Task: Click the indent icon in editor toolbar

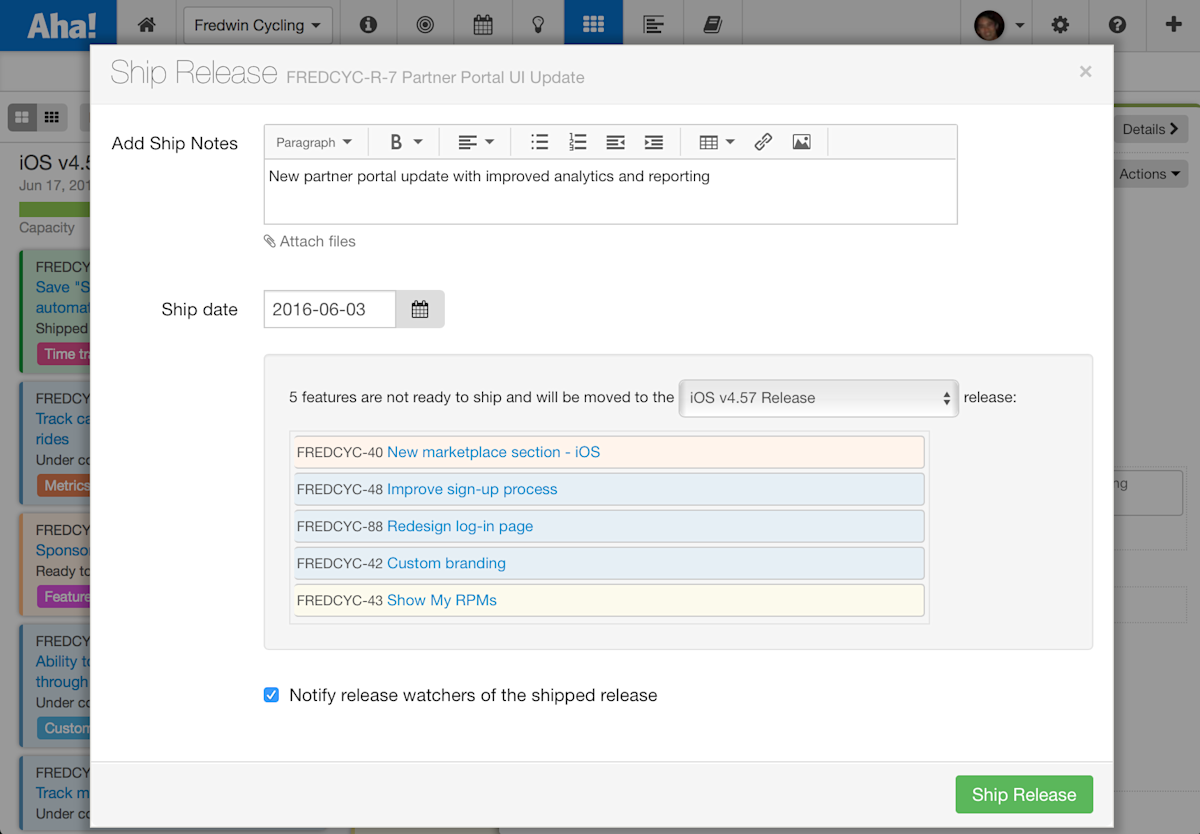Action: tap(653, 142)
